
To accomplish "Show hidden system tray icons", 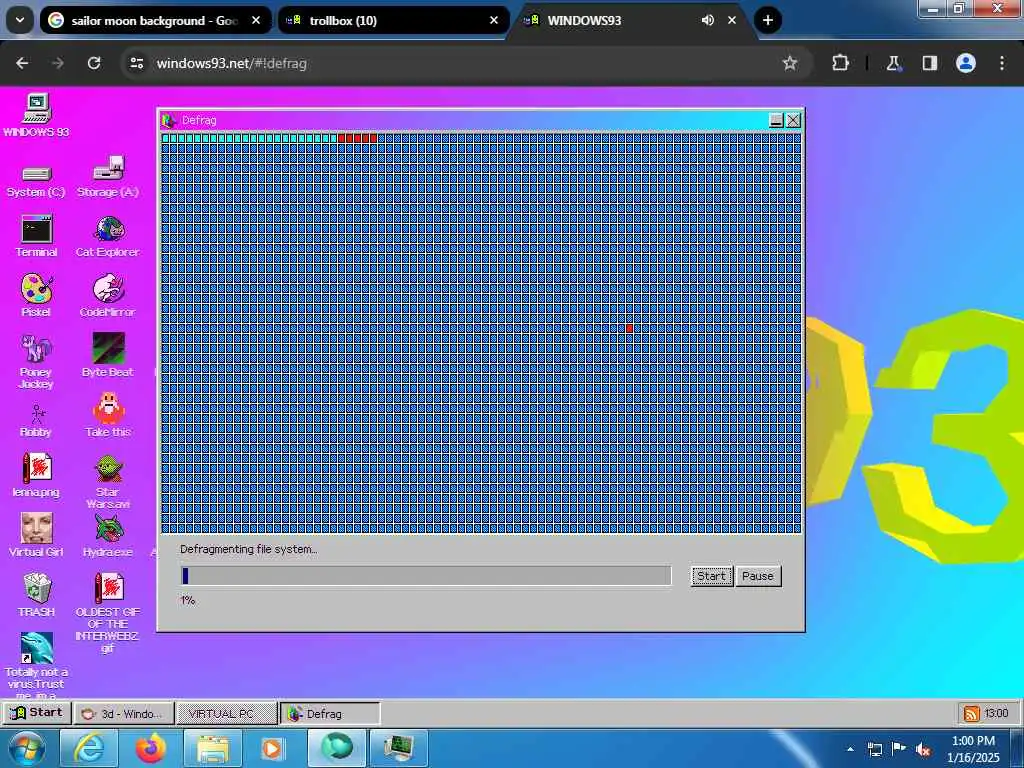I will tap(850, 749).
